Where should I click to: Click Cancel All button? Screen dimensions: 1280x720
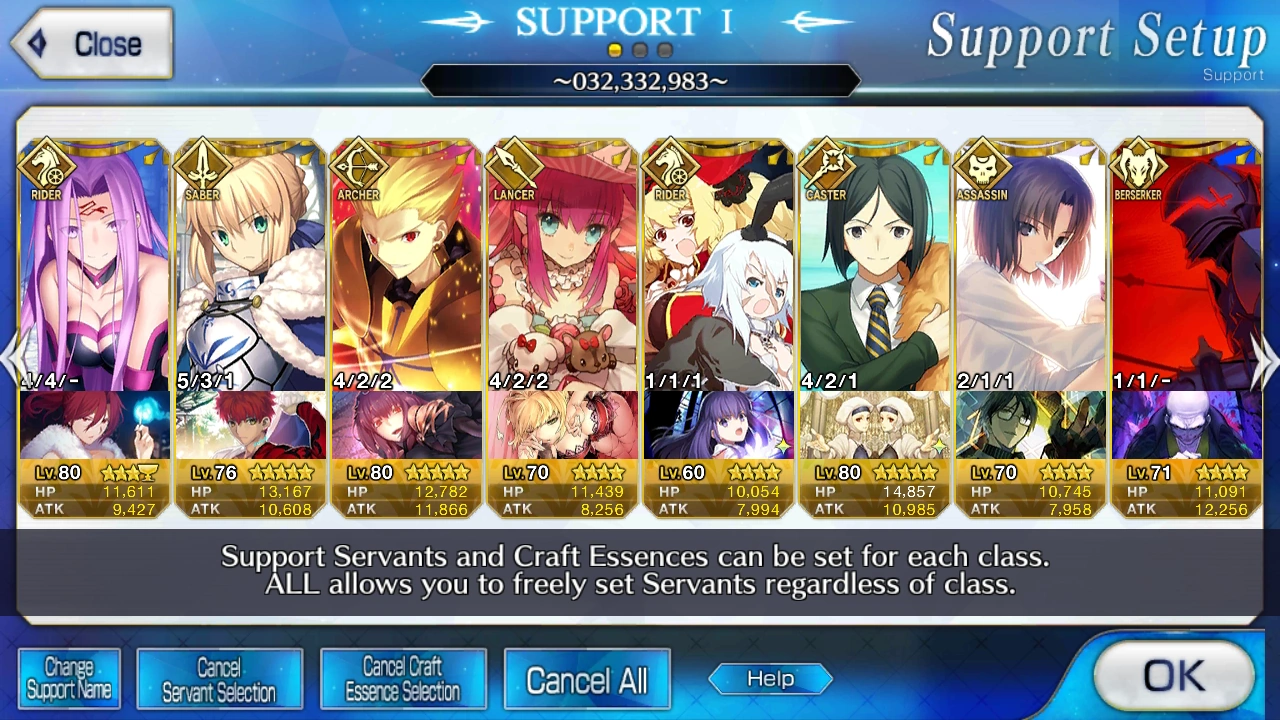[x=587, y=680]
